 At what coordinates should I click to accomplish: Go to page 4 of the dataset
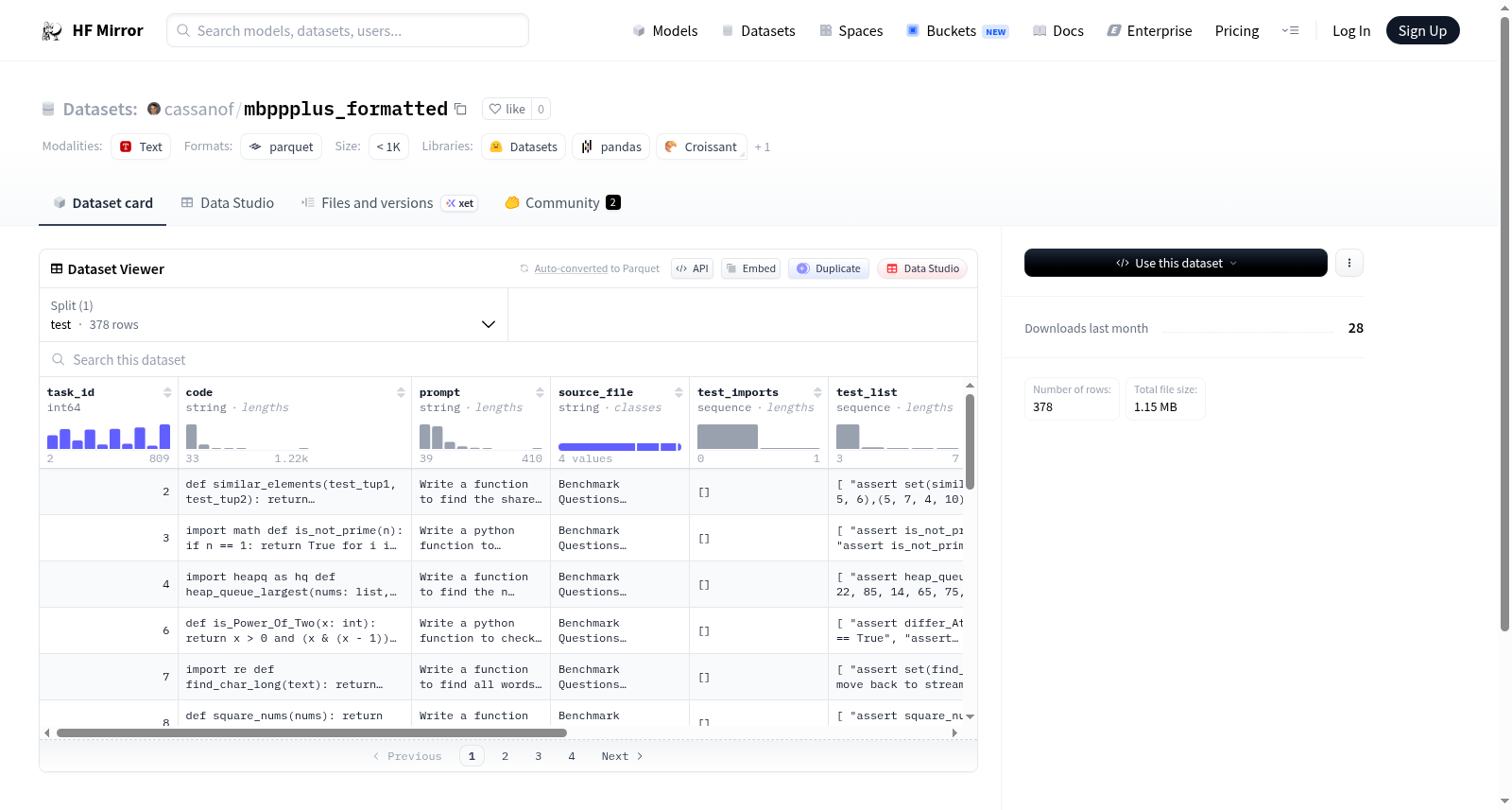(x=572, y=756)
